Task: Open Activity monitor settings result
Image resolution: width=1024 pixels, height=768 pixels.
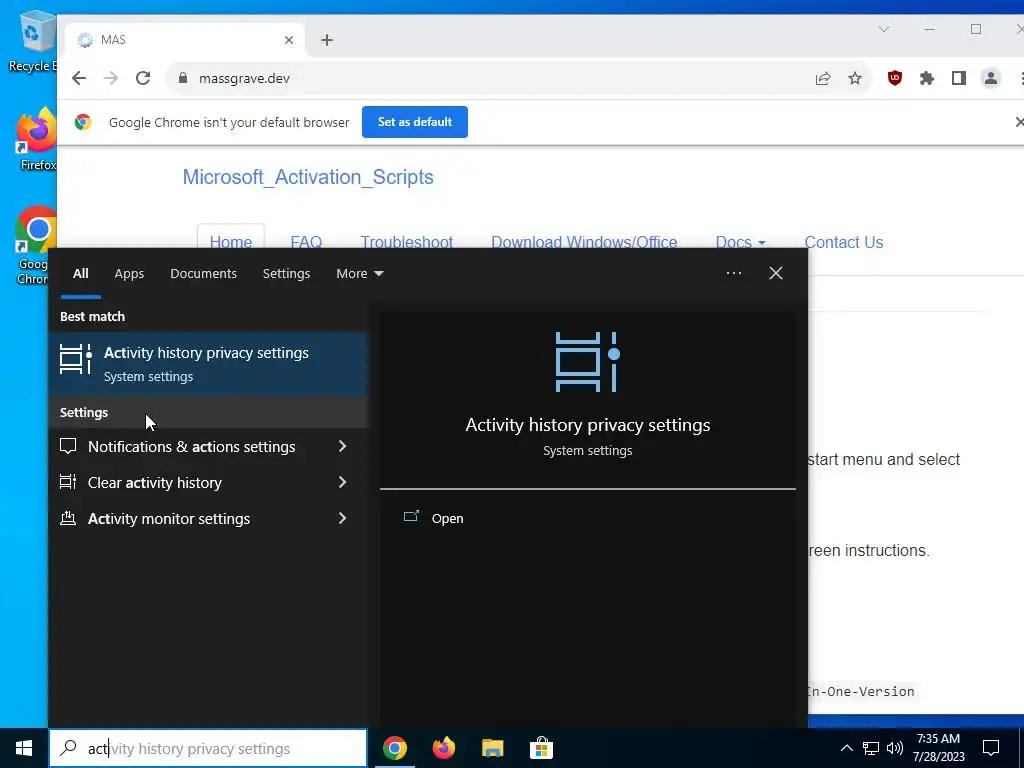Action: click(x=168, y=519)
